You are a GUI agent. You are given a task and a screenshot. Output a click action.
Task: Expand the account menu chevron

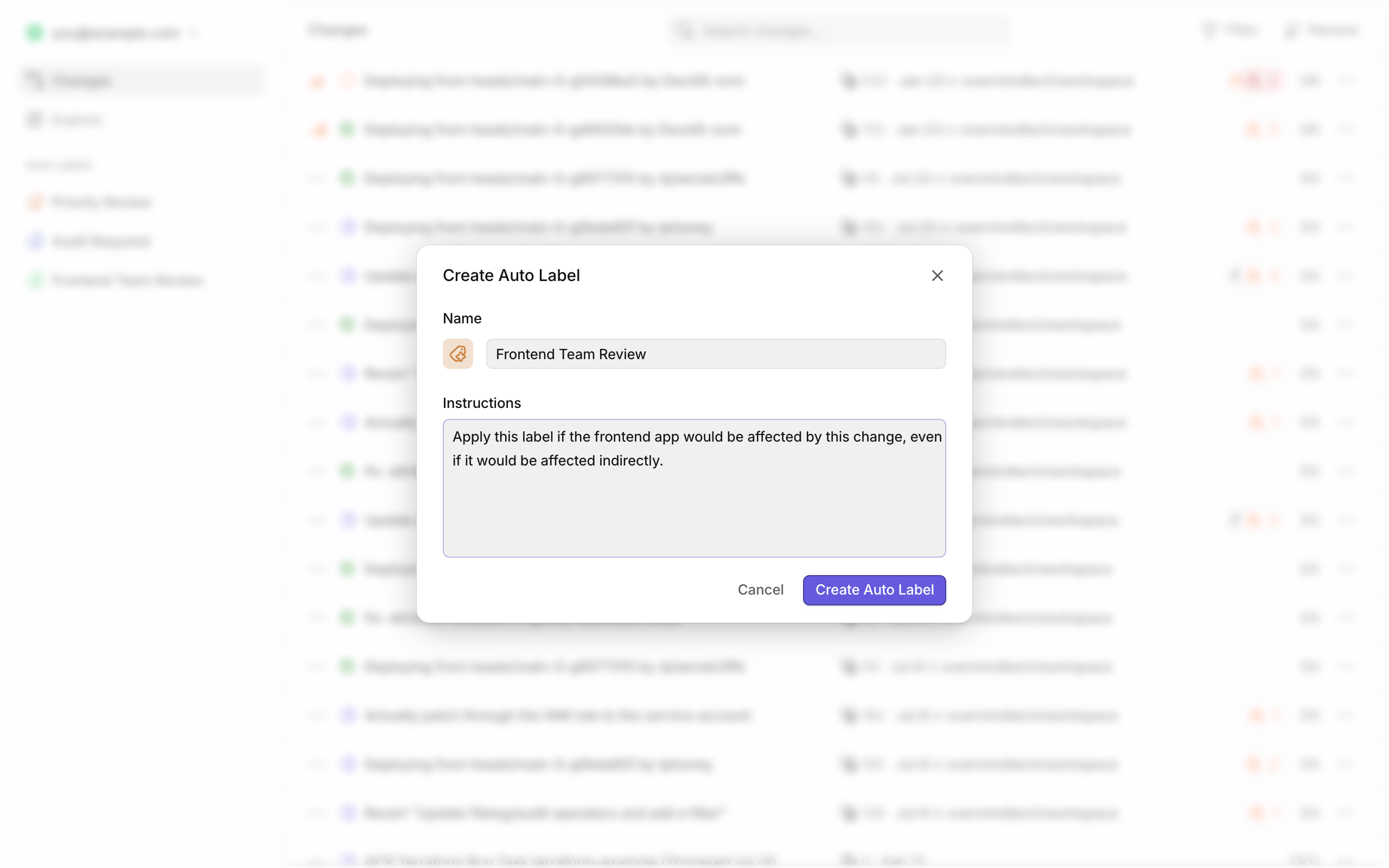[195, 33]
